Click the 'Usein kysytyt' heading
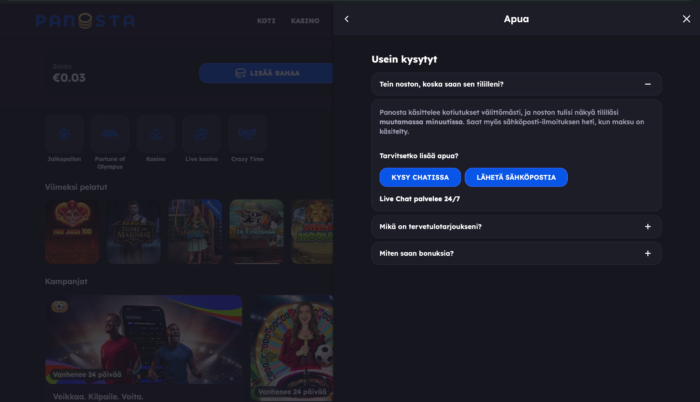The width and height of the screenshot is (700, 402). (404, 59)
